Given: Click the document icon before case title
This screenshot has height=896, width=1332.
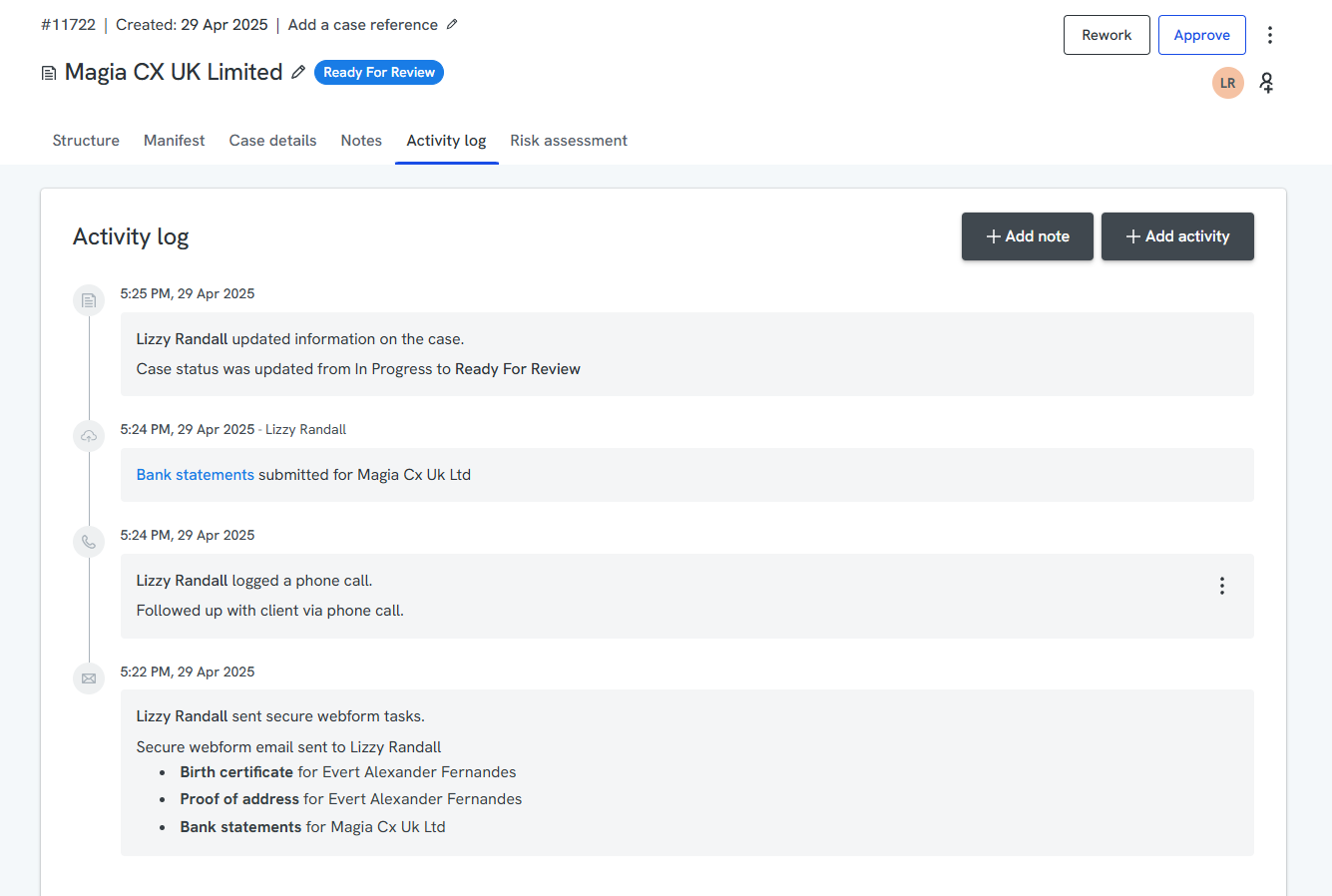Looking at the screenshot, I should tap(48, 73).
